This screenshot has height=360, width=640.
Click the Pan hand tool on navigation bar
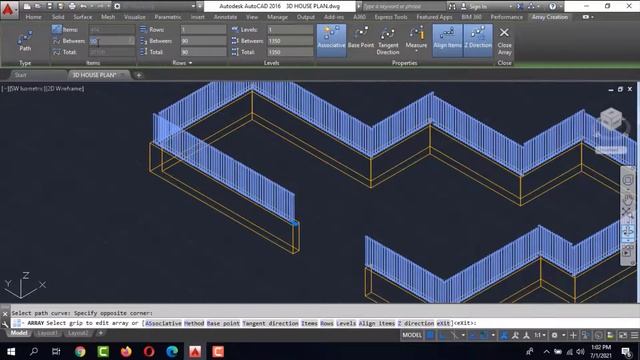(x=627, y=200)
